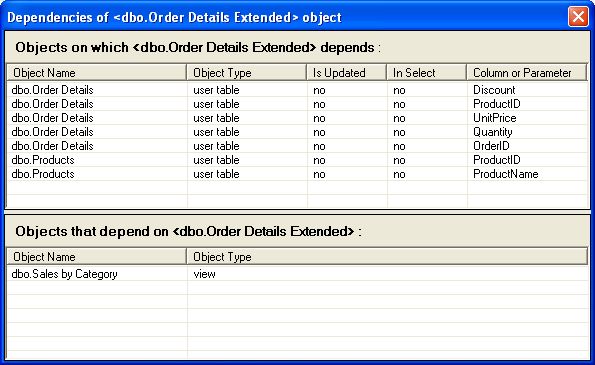Select the dbo.Sales by Category entry

coord(65,274)
